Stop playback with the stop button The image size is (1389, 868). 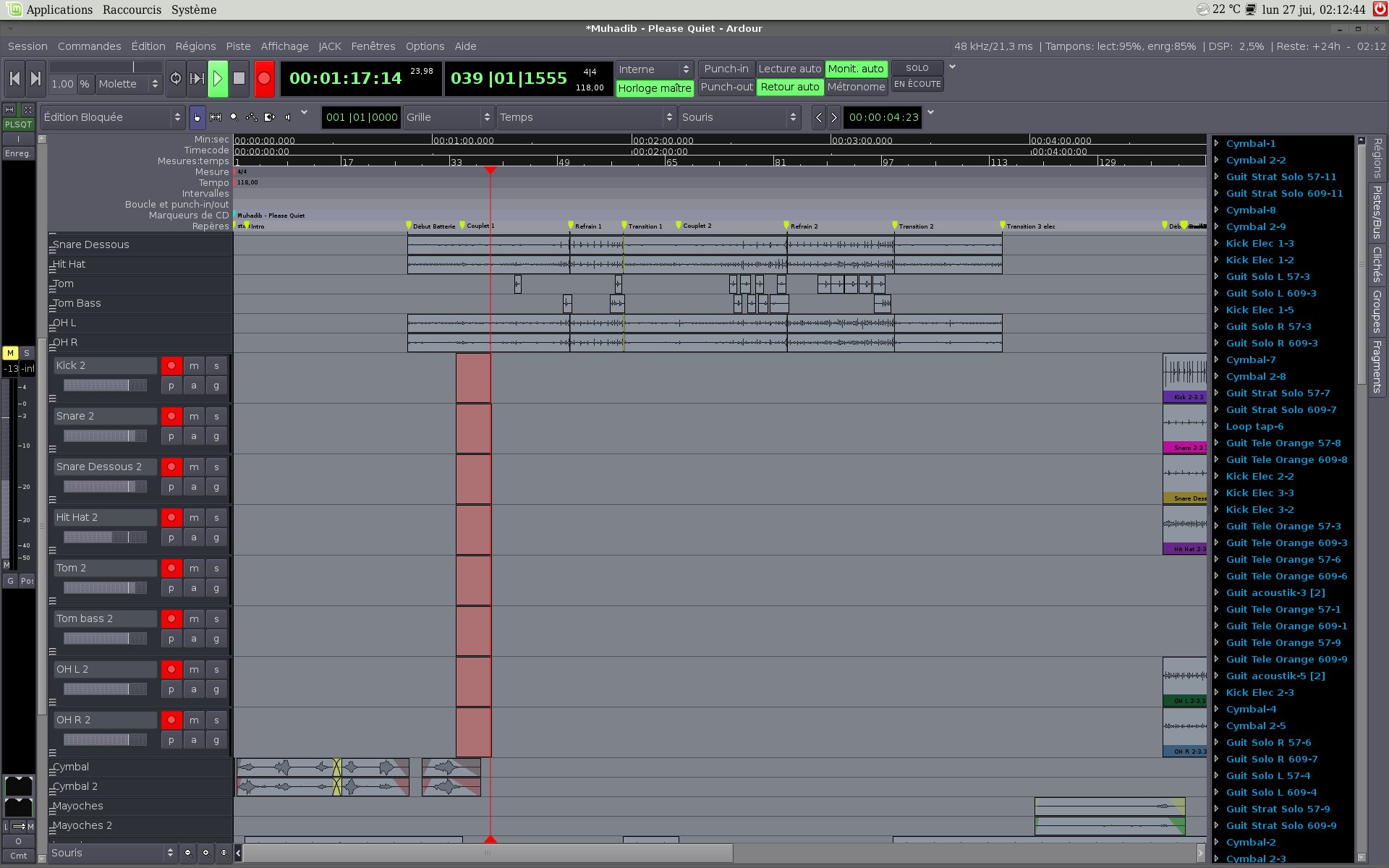tap(239, 79)
